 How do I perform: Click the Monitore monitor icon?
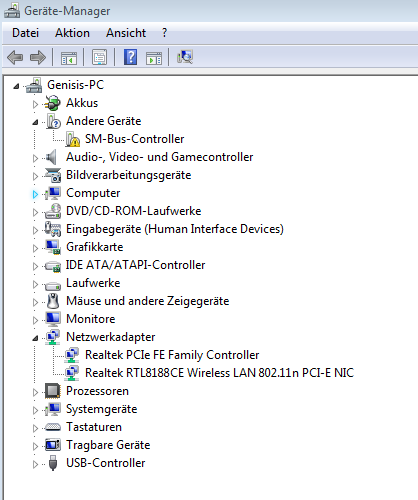(53, 319)
